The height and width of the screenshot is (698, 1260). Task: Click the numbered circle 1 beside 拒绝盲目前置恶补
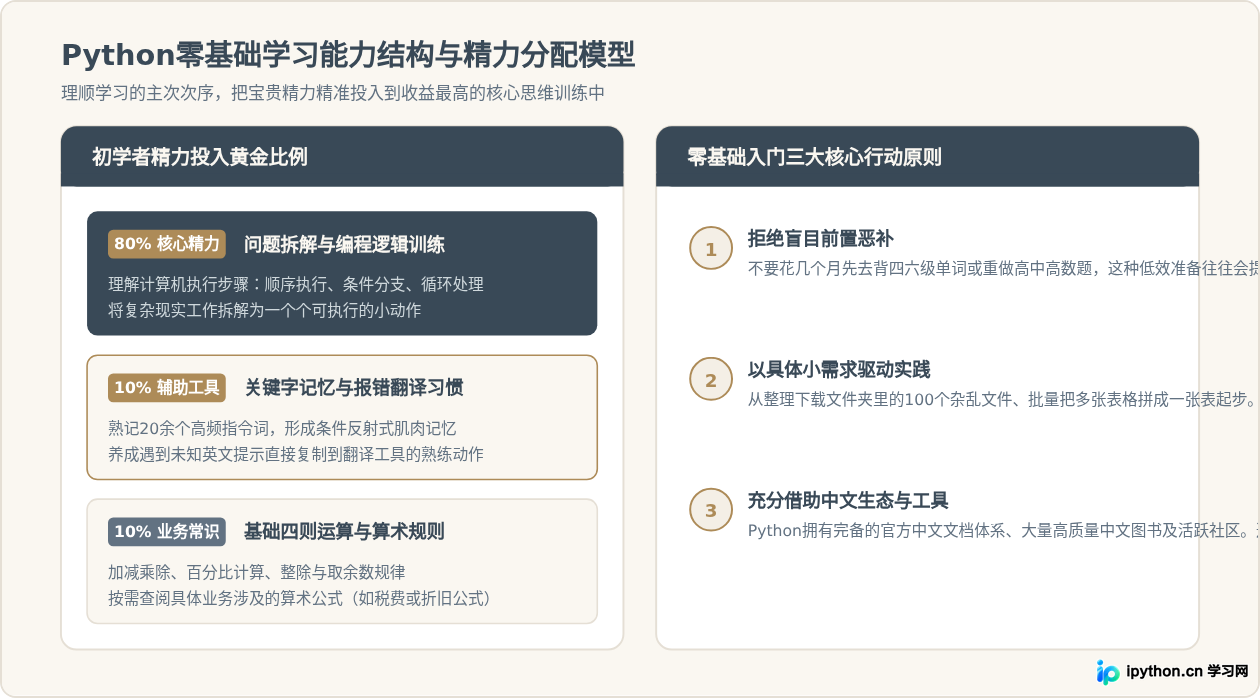tap(711, 249)
